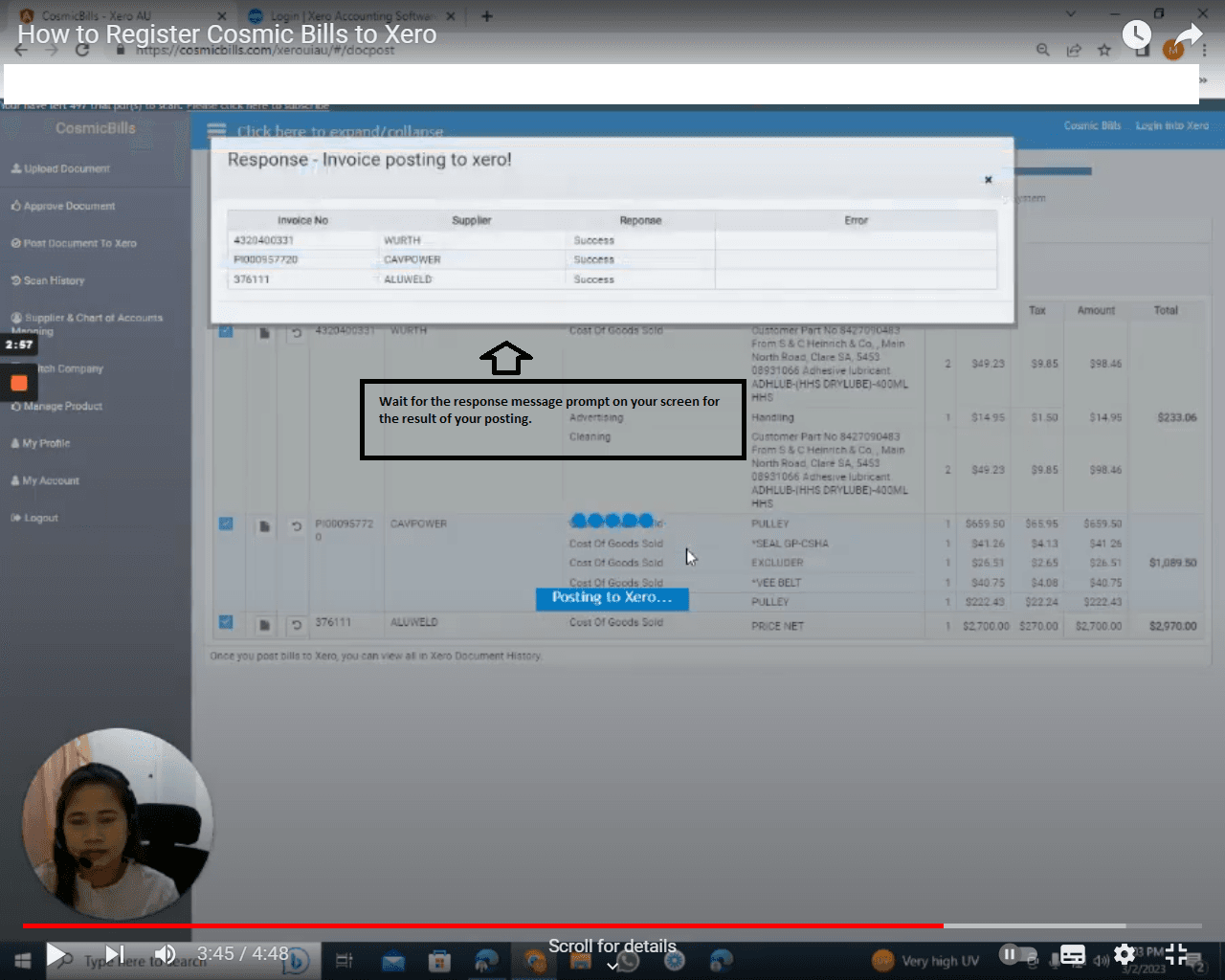Open Scan History in the sidebar
The width and height of the screenshot is (1225, 980).
48,280
